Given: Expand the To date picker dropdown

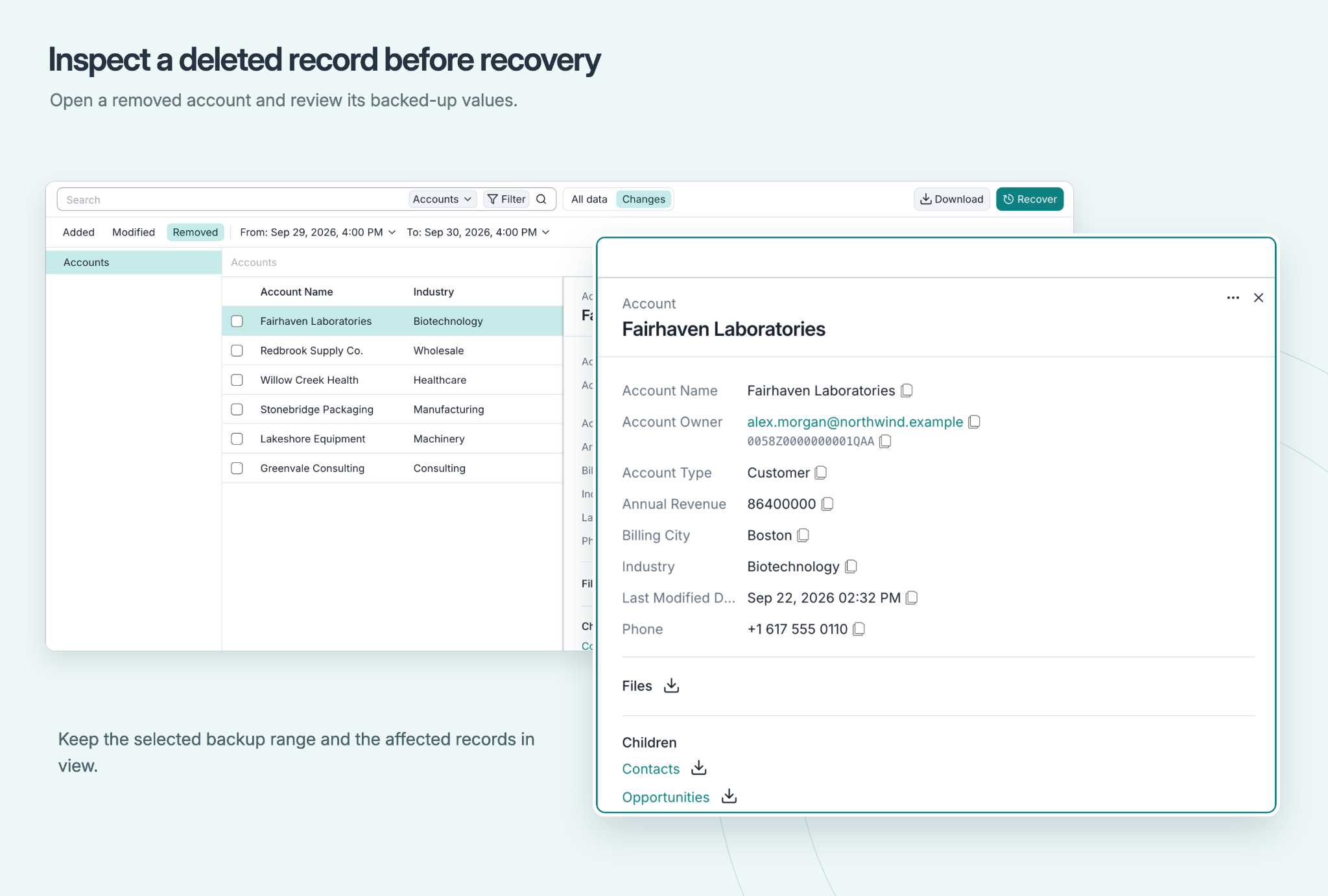Looking at the screenshot, I should click(x=479, y=232).
